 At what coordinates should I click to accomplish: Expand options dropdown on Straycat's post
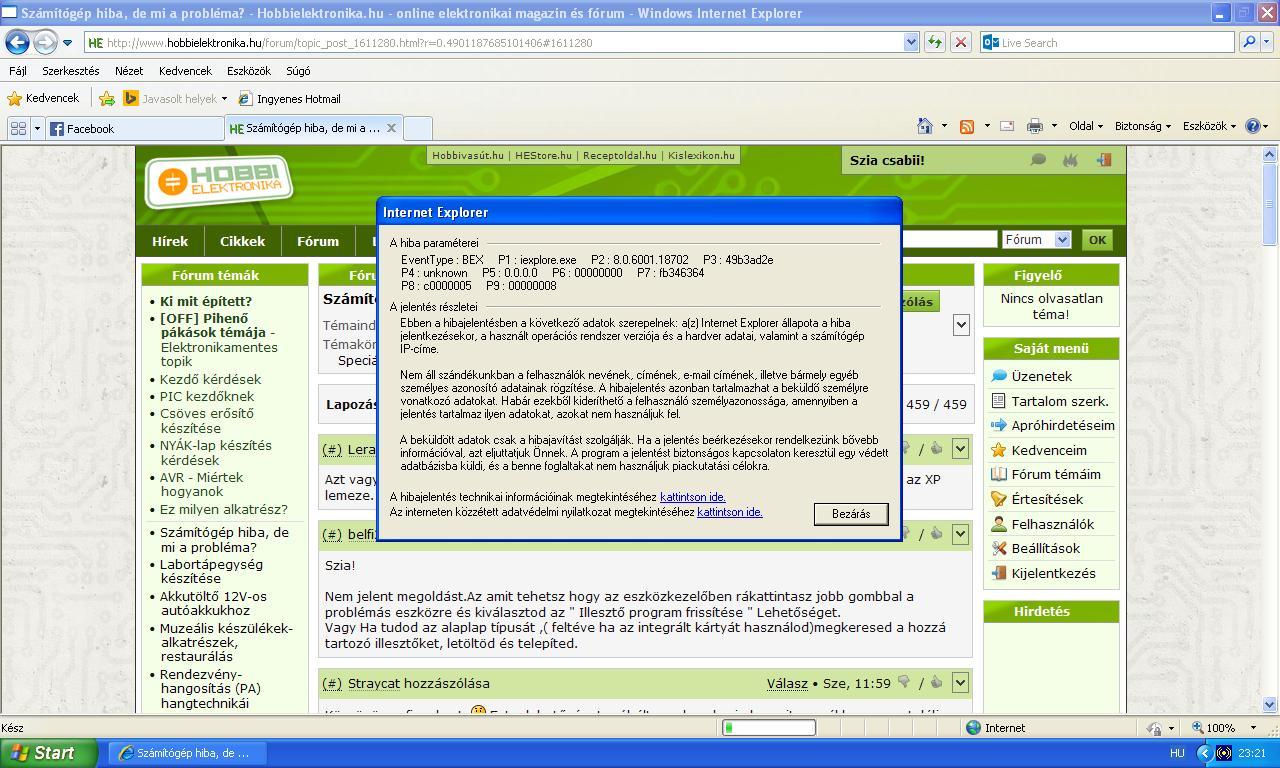click(960, 683)
